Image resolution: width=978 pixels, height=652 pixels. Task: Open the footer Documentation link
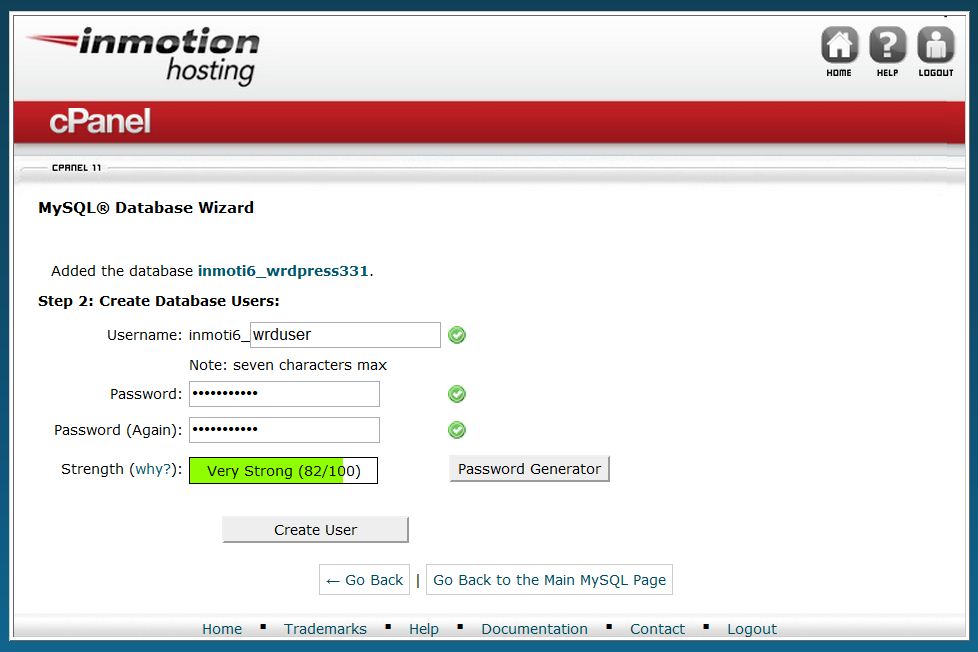[534, 629]
